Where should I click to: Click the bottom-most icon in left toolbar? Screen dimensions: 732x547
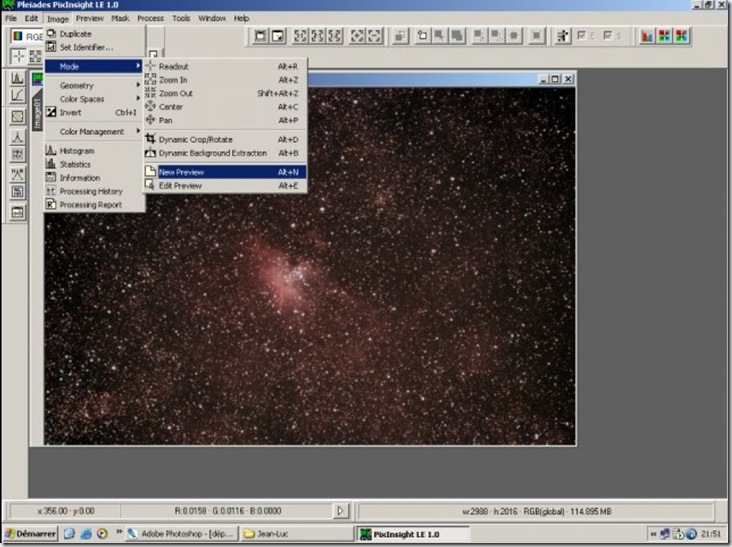click(17, 212)
